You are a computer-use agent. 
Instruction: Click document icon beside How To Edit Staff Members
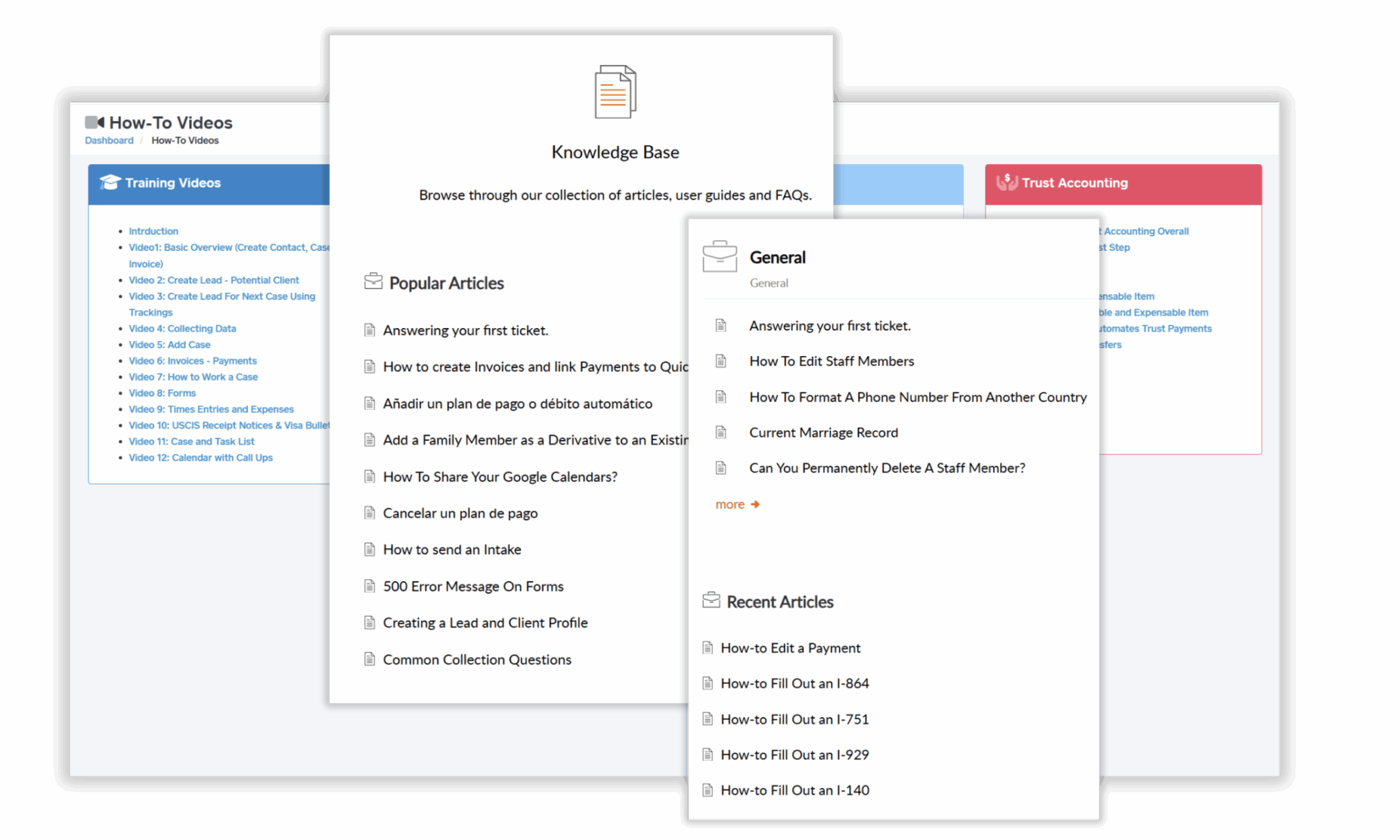(x=721, y=361)
